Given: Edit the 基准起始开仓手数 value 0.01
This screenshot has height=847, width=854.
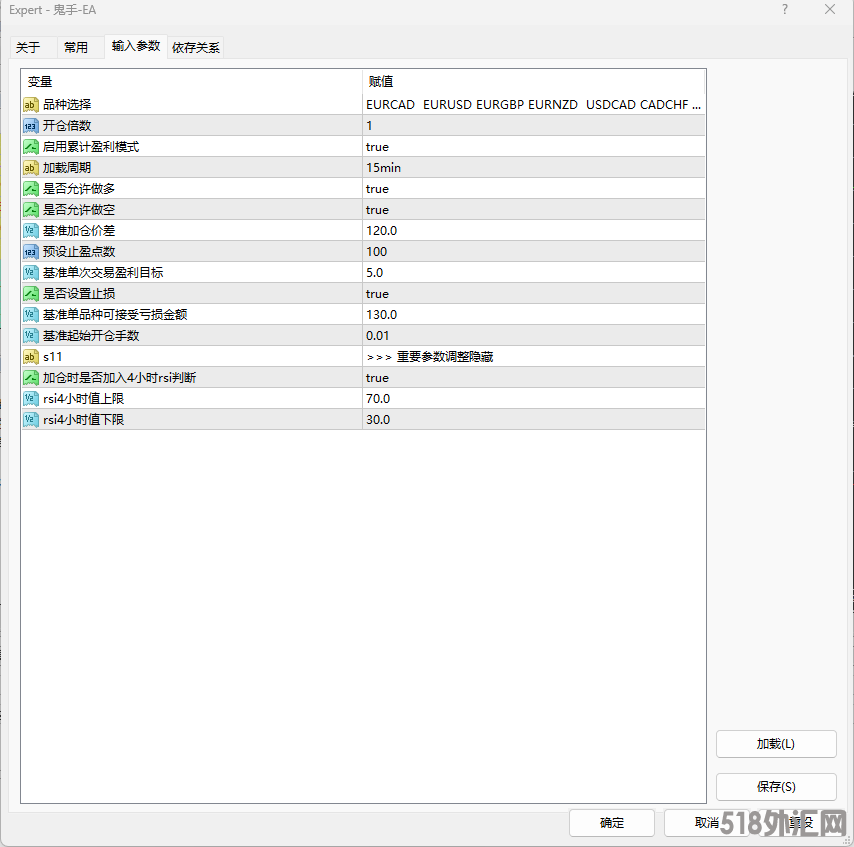Looking at the screenshot, I should (x=534, y=336).
